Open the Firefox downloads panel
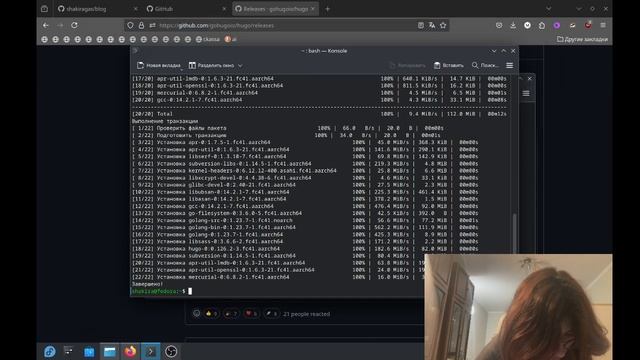 [x=513, y=25]
